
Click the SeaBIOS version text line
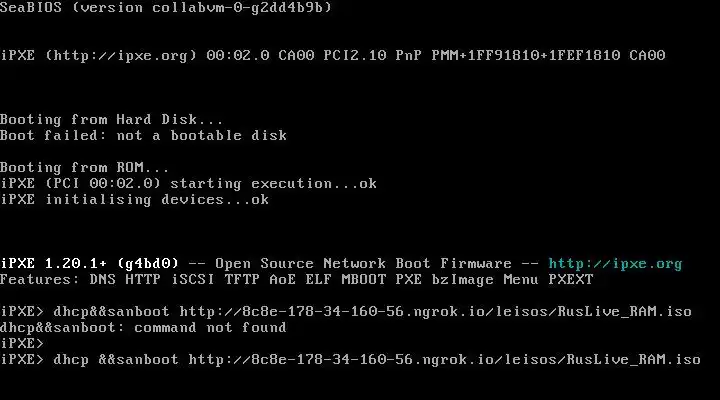tap(165, 8)
